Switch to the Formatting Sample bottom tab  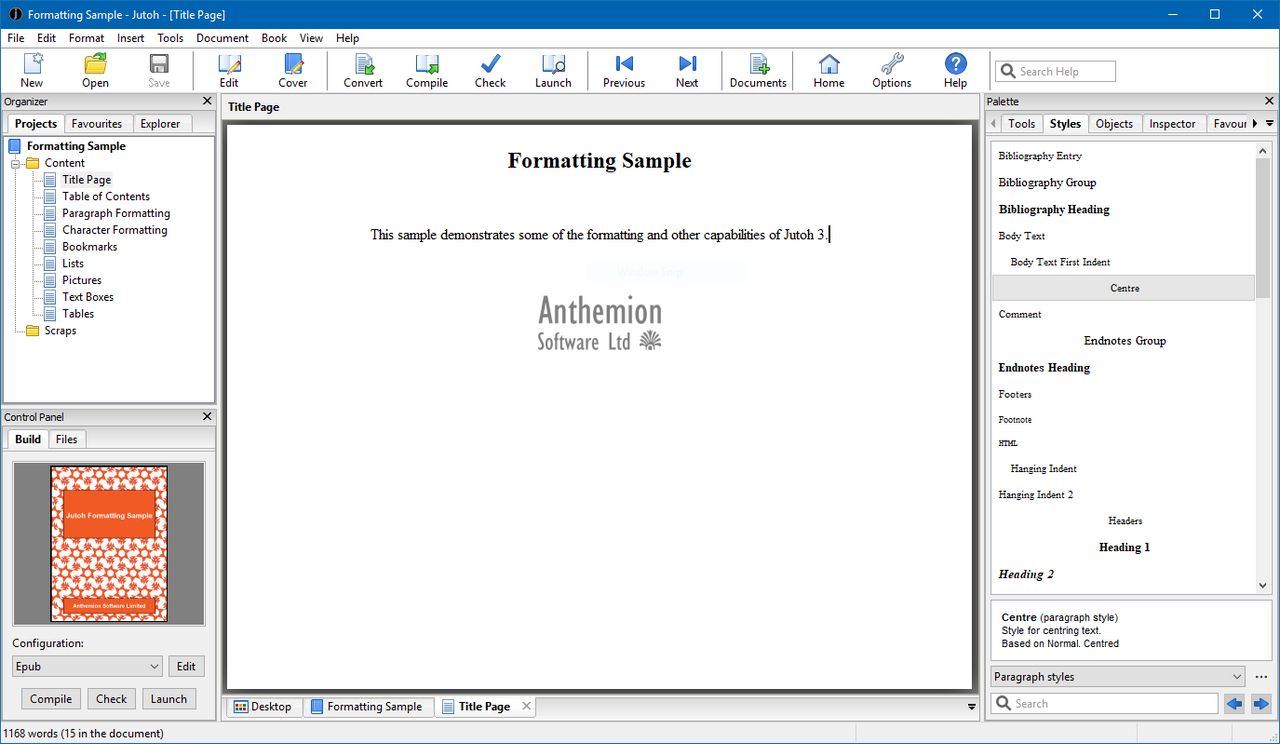pyautogui.click(x=366, y=707)
